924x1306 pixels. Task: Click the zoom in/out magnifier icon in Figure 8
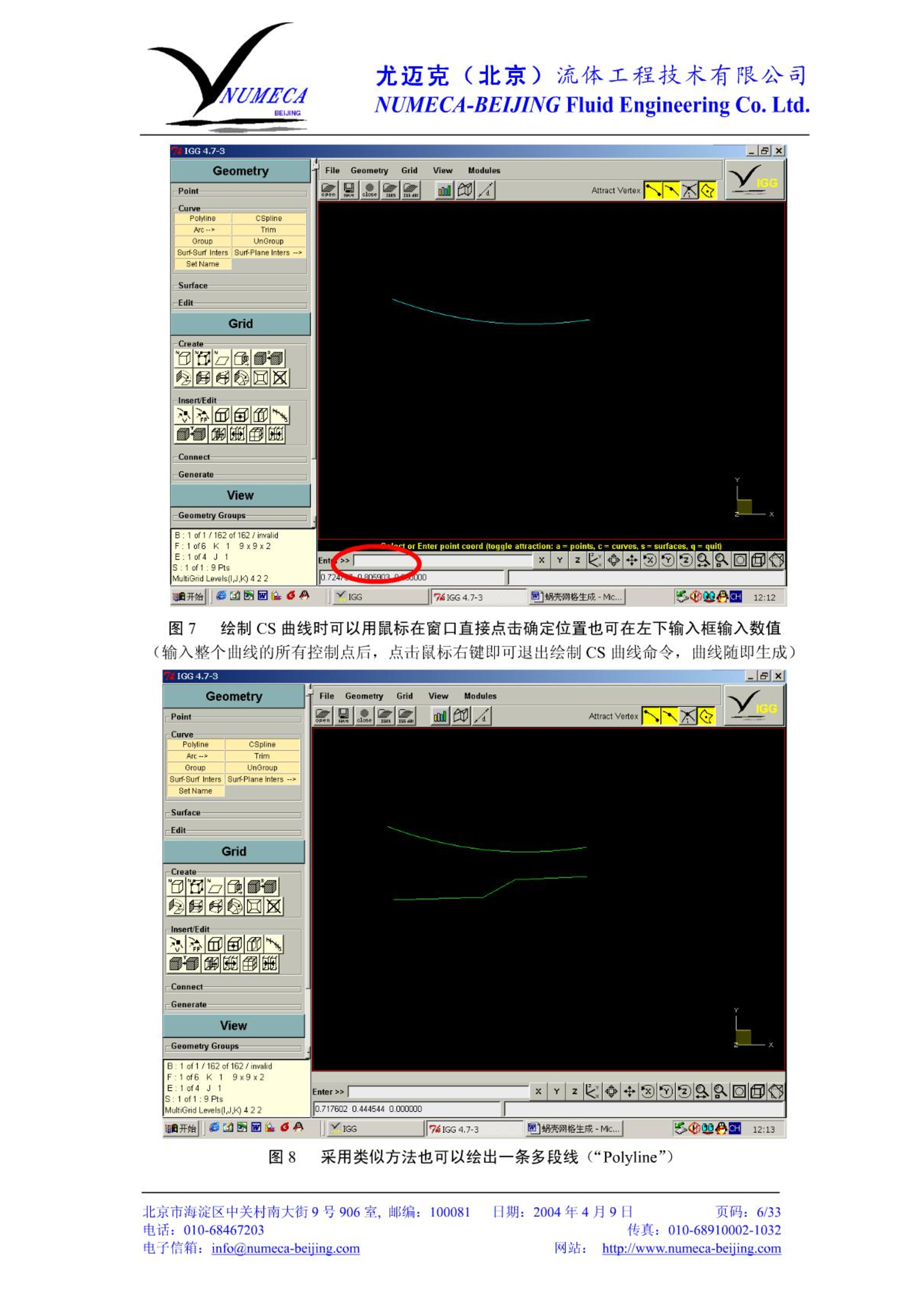coord(701,1091)
